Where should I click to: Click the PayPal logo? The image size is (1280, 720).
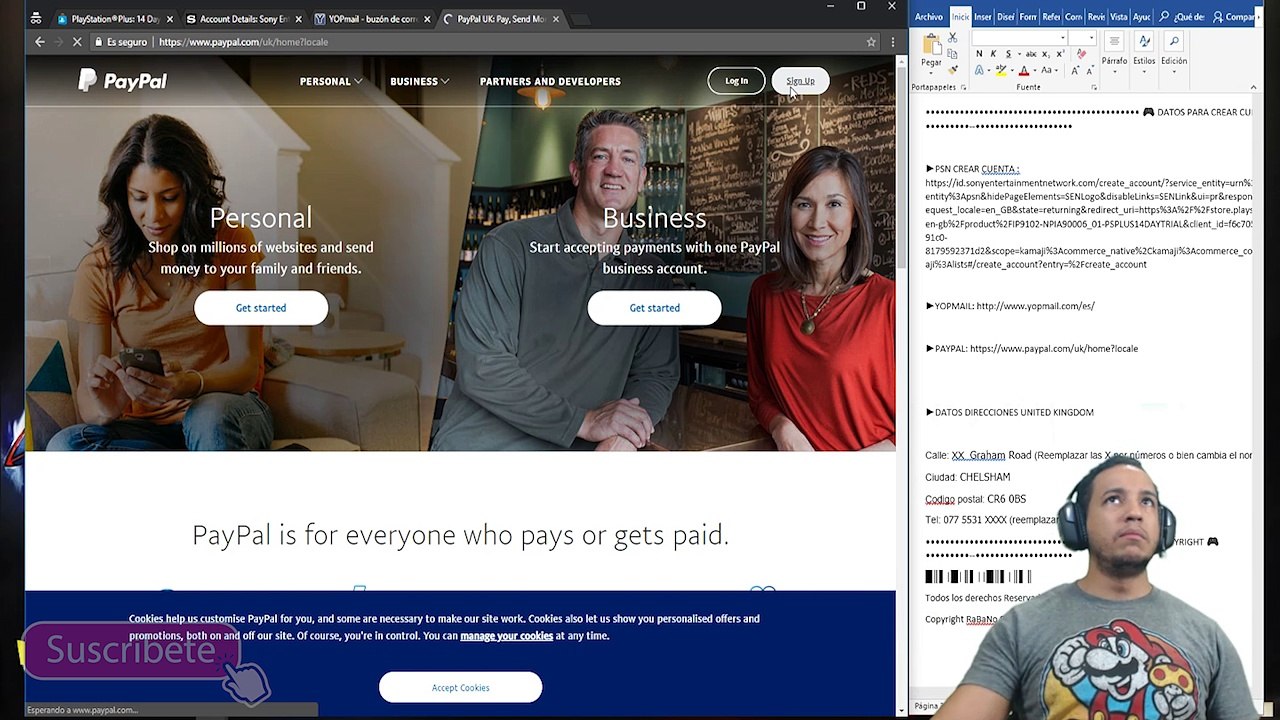point(122,81)
